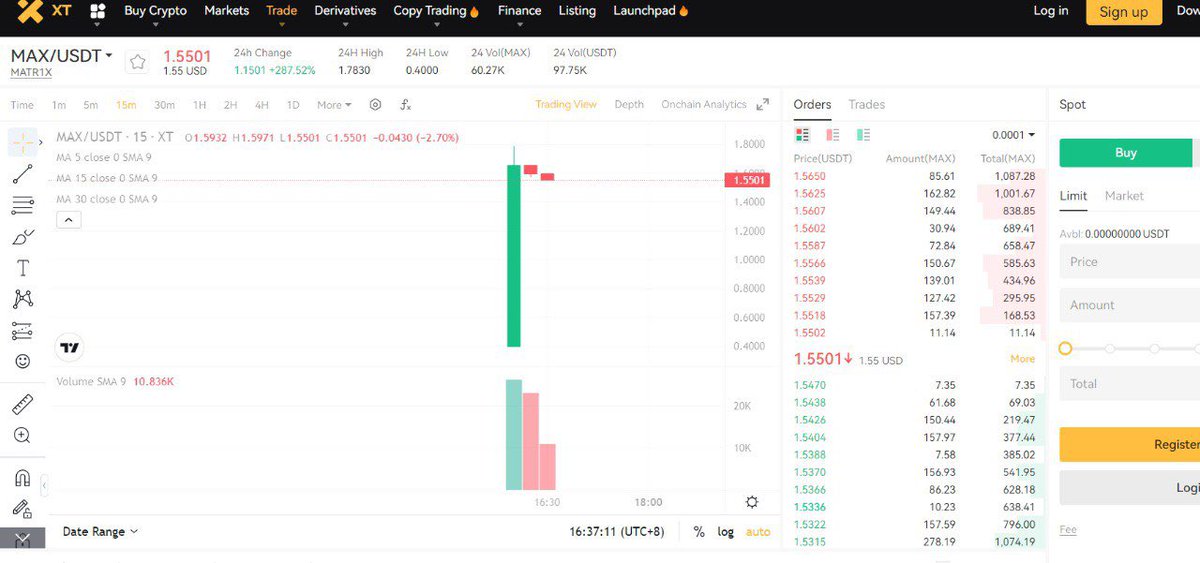Collapse the drawing toolbar side arrow
The height and width of the screenshot is (563, 1200).
coord(43,486)
